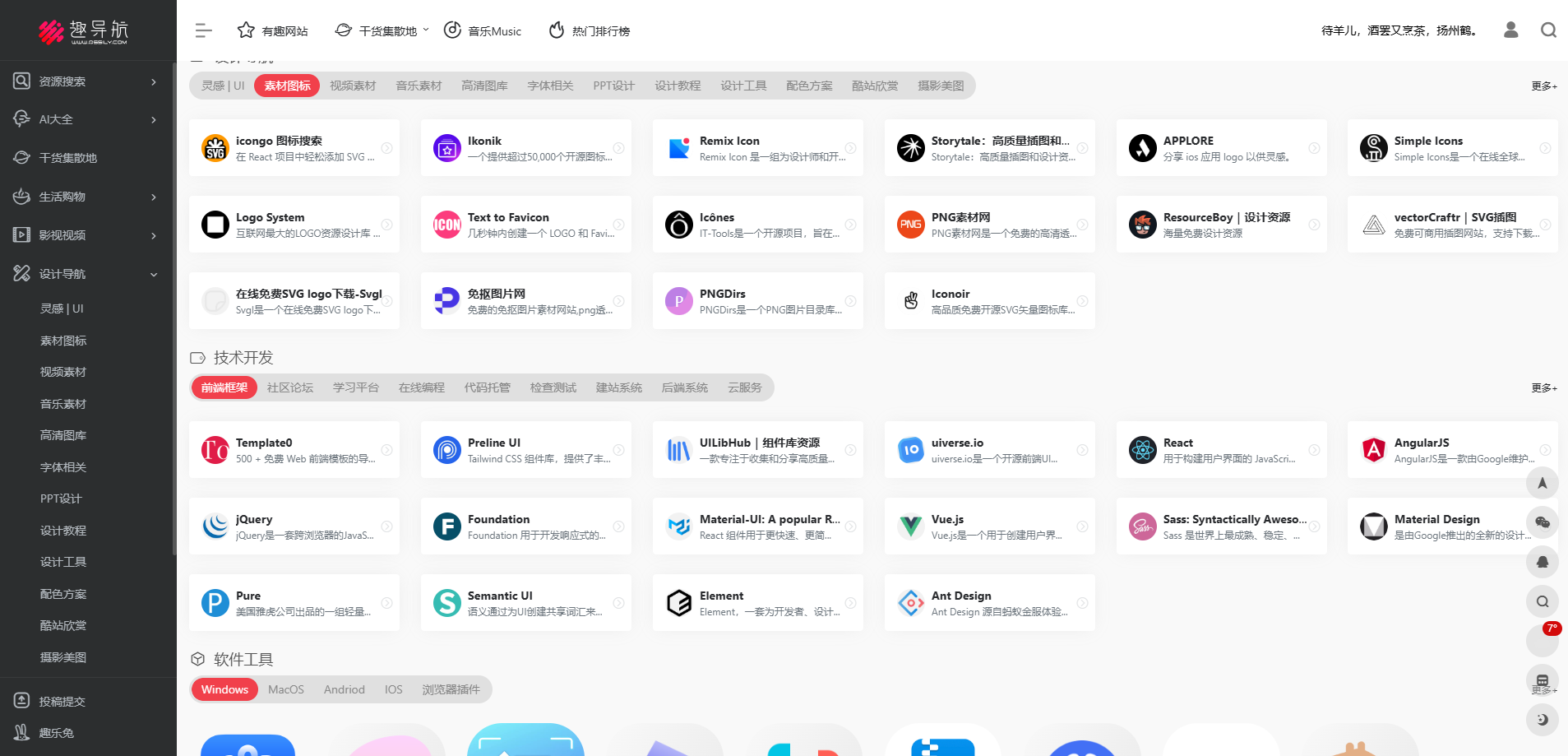Open the 干货集散地 dropdown in top navigation

point(382,31)
